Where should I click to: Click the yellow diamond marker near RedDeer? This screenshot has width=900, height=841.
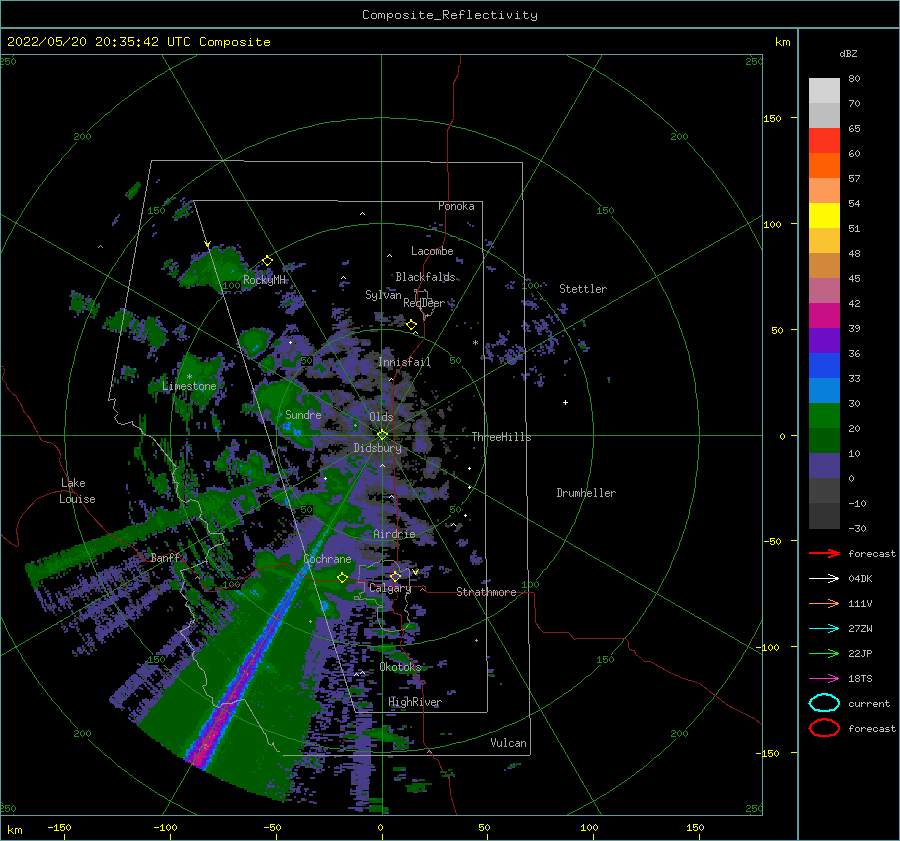tap(411, 325)
